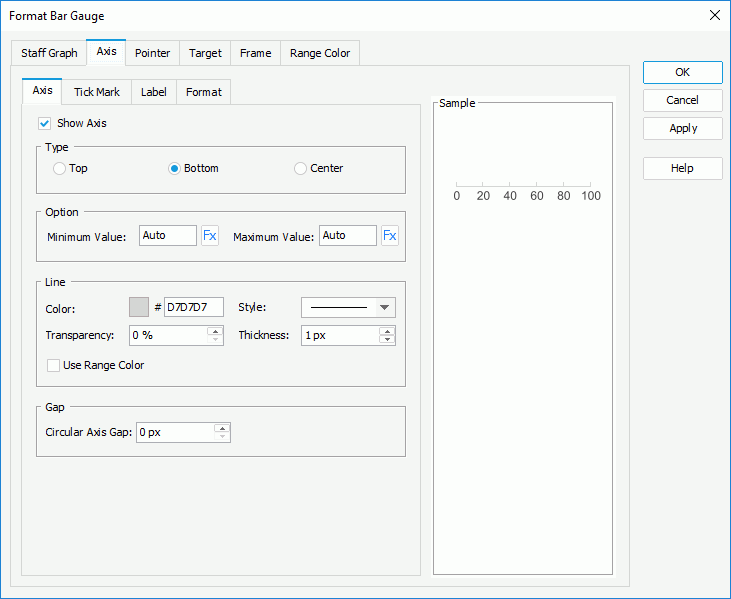Open the Label sub-tab
Viewport: 731px width, 599px height.
point(154,92)
